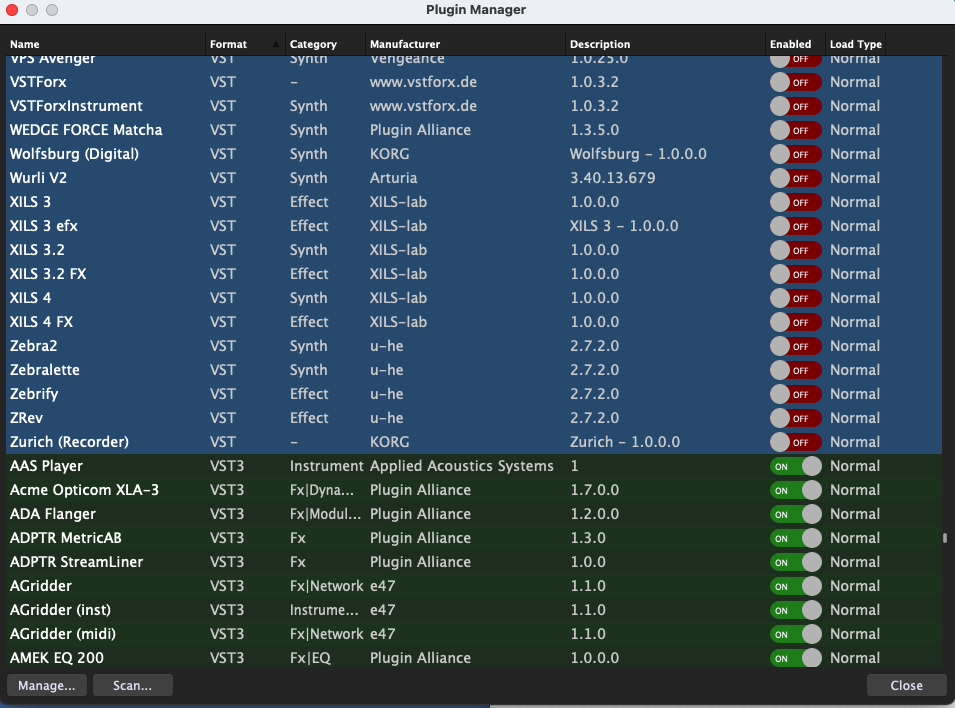Screen dimensions: 955x708
Task: Enable the ZRev plugin toggle
Action: [795, 418]
